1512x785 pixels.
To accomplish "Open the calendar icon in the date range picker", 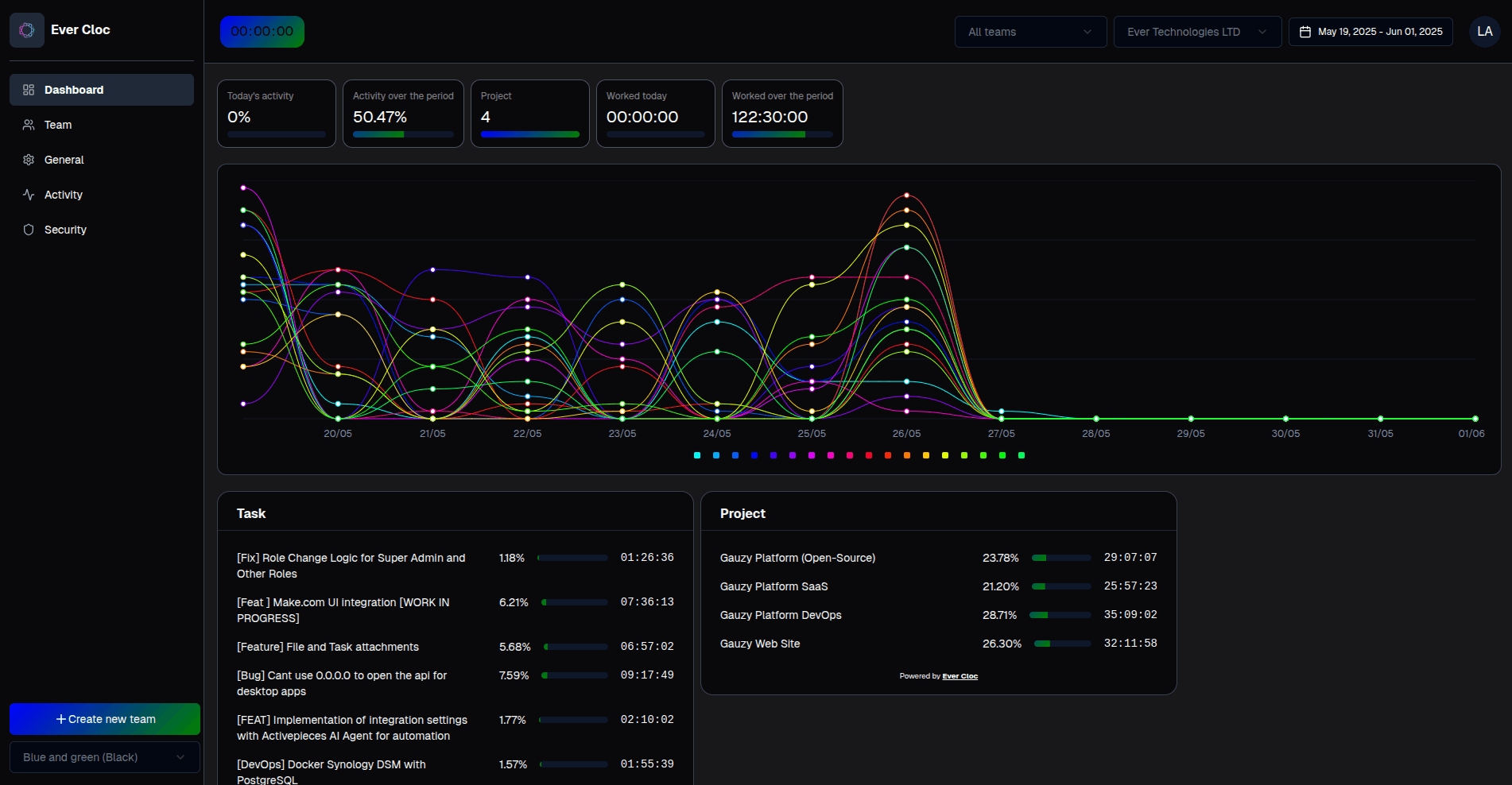I will pos(1305,31).
